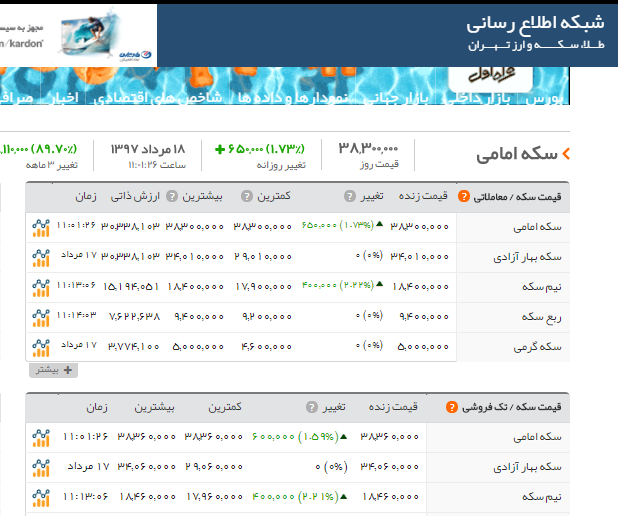
Task: Expand more rows with بیشتر button
Action: [54, 370]
